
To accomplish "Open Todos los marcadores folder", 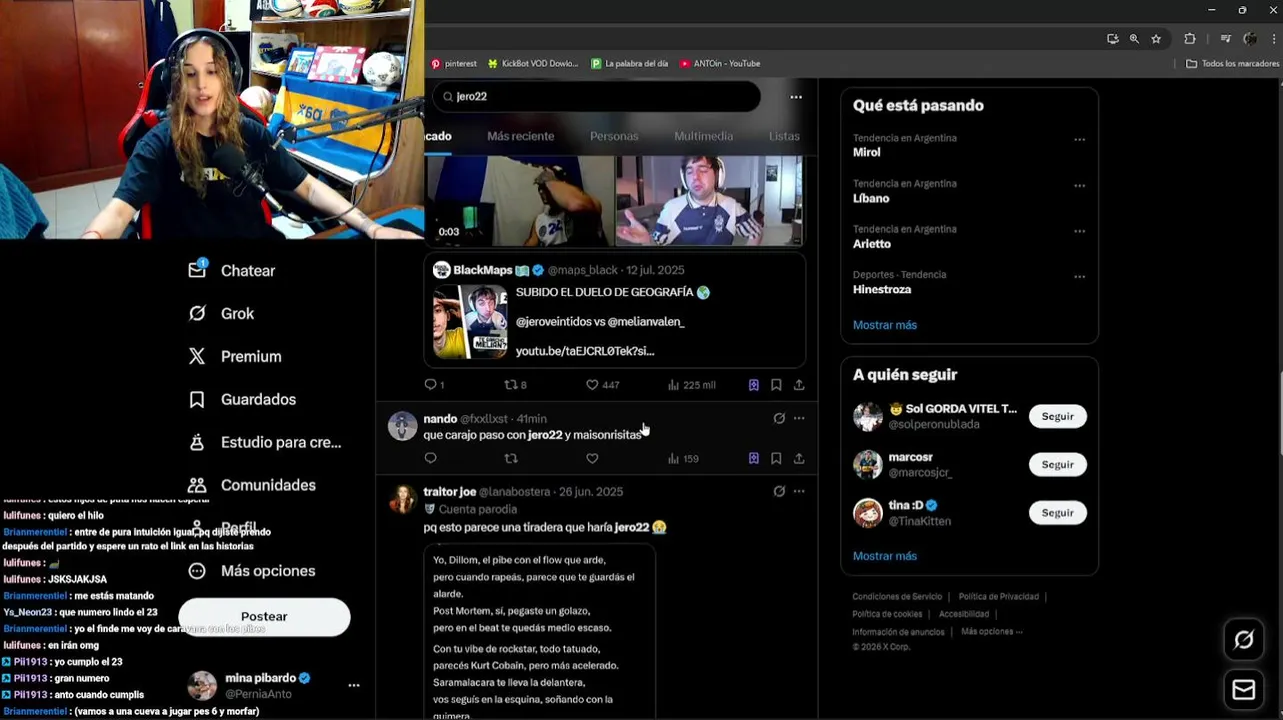I will coord(1232,63).
